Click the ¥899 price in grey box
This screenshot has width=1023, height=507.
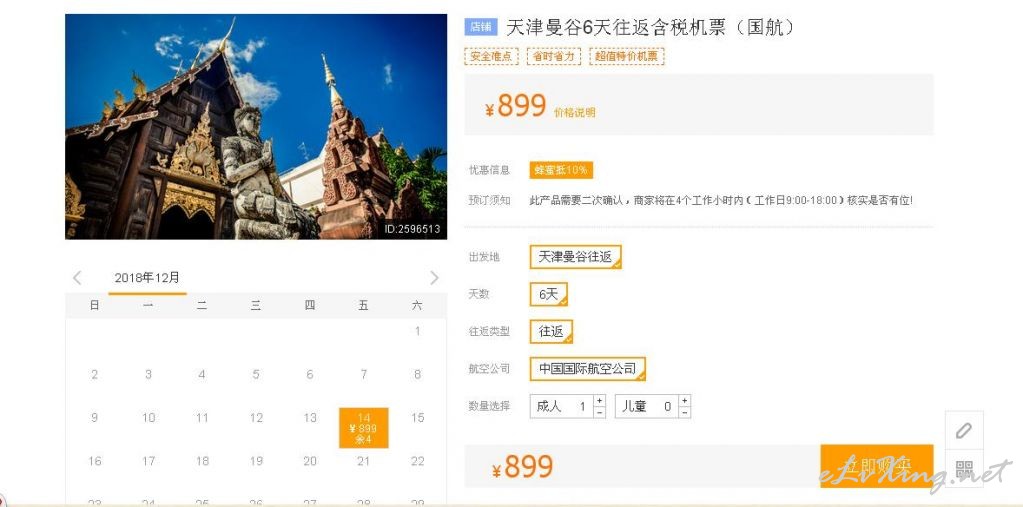(x=515, y=106)
